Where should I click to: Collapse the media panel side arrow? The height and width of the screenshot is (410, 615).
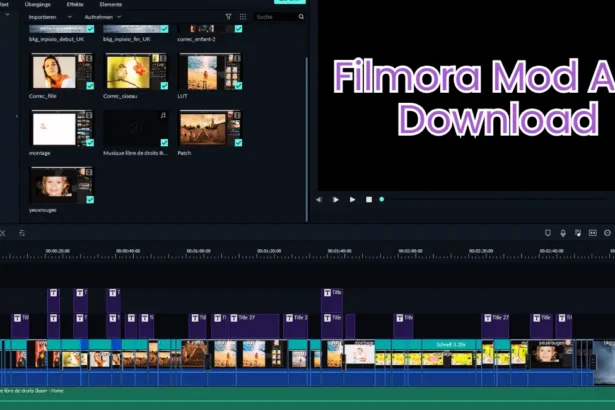pyautogui.click(x=16, y=116)
